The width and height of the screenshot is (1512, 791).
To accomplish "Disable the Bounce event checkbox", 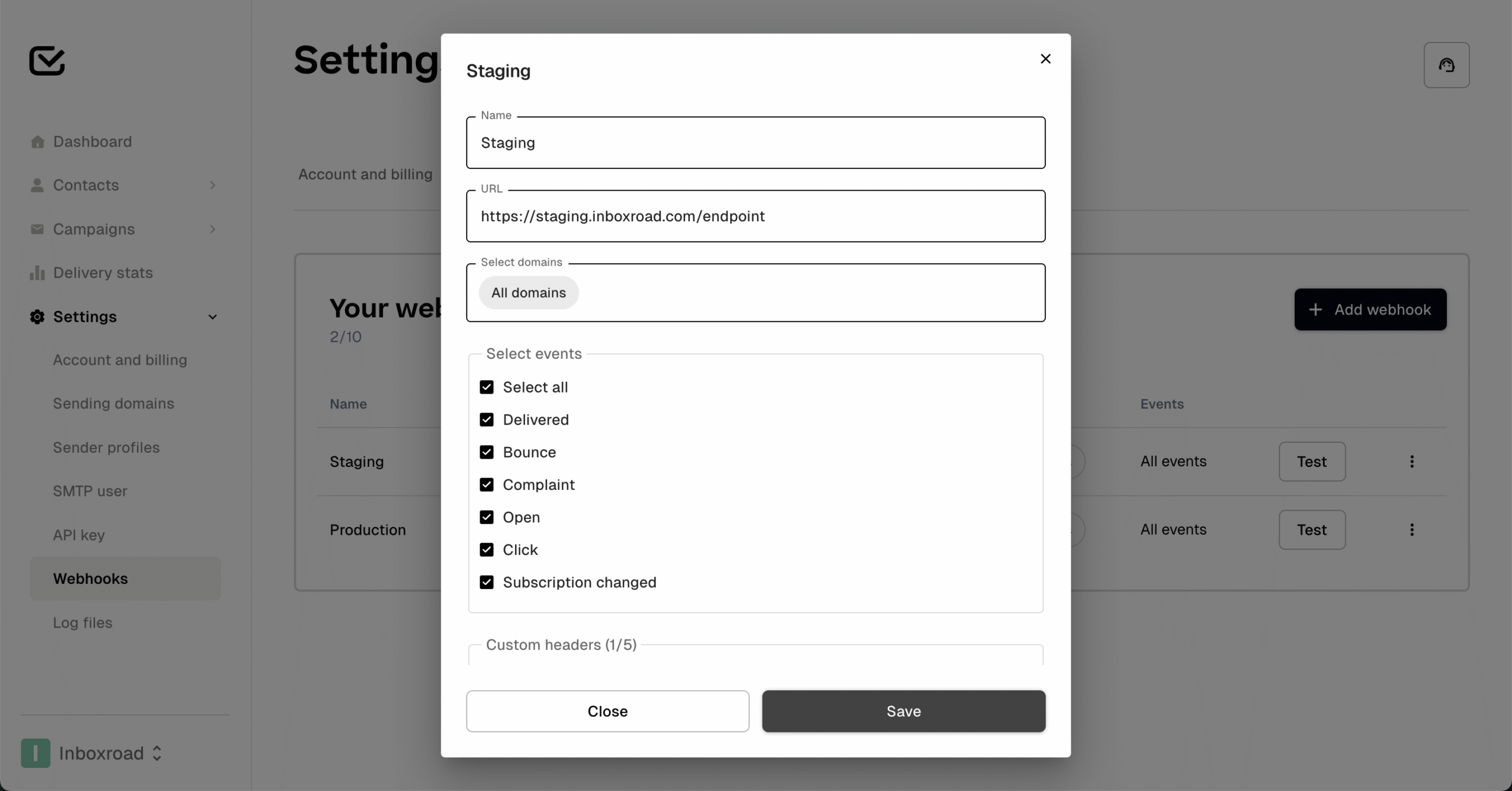I will [x=487, y=452].
